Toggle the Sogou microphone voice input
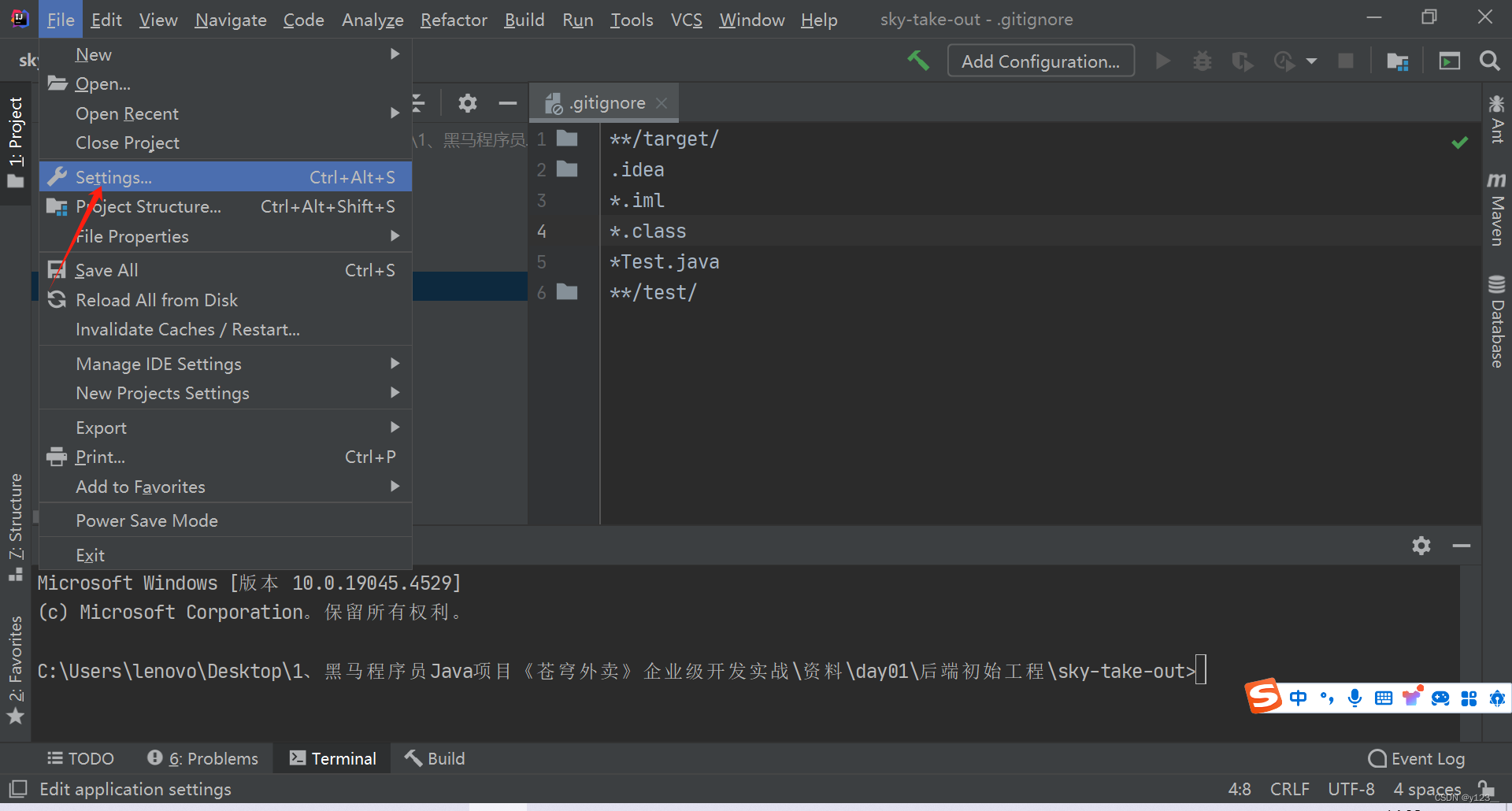Viewport: 1512px width, 811px height. point(1355,698)
